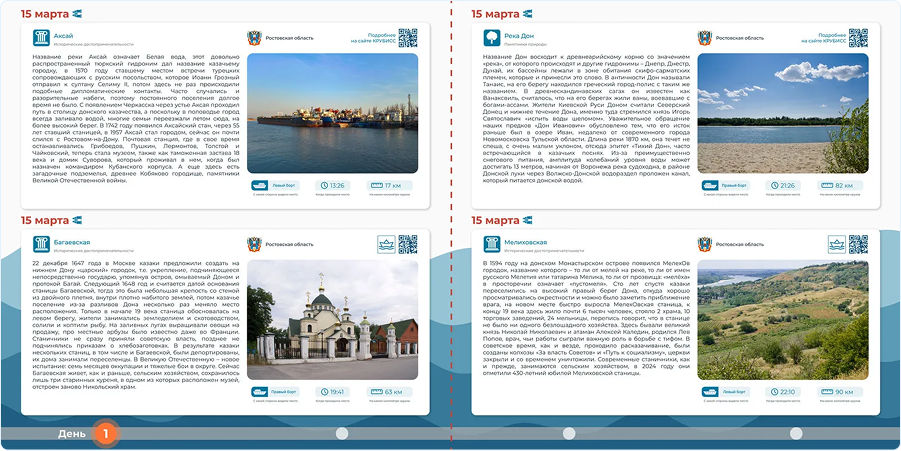Click the boat icon on the Багаевская card
The width and height of the screenshot is (901, 451).
tap(386, 244)
